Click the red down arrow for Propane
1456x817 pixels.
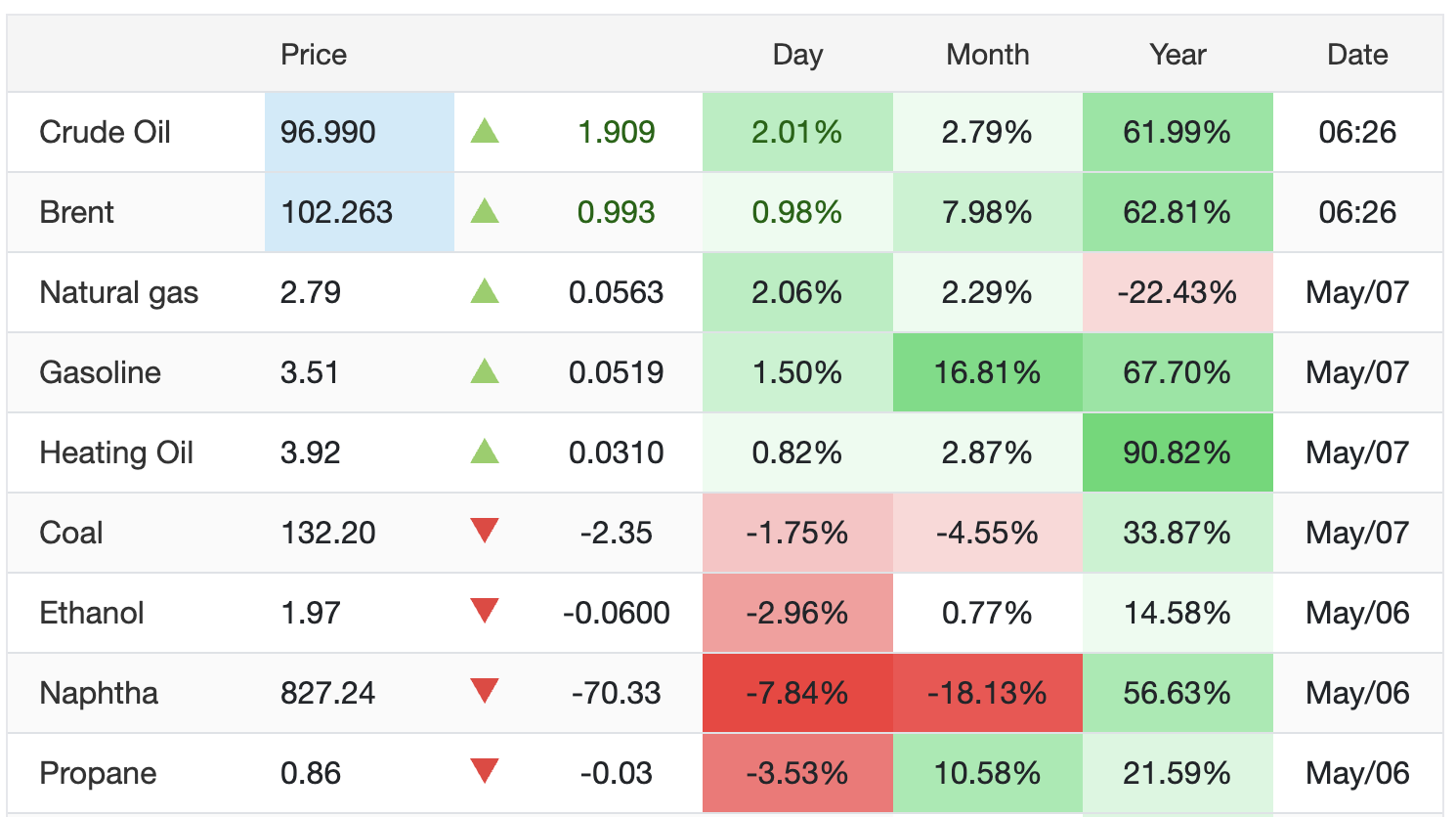pyautogui.click(x=485, y=771)
